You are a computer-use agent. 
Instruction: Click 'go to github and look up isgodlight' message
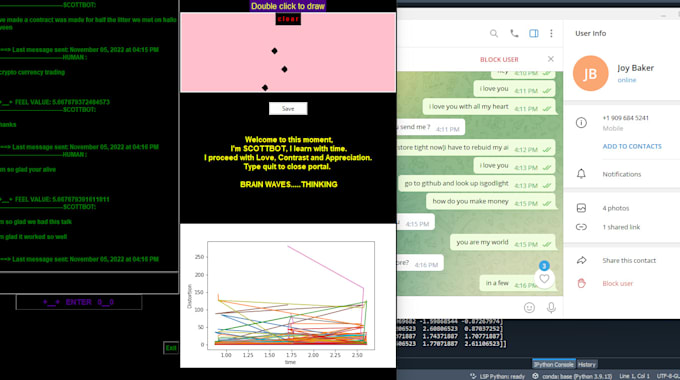pyautogui.click(x=477, y=184)
